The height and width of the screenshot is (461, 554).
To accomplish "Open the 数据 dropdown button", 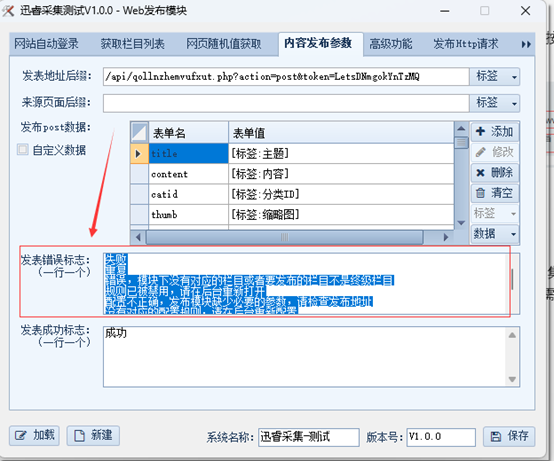I will [495, 234].
